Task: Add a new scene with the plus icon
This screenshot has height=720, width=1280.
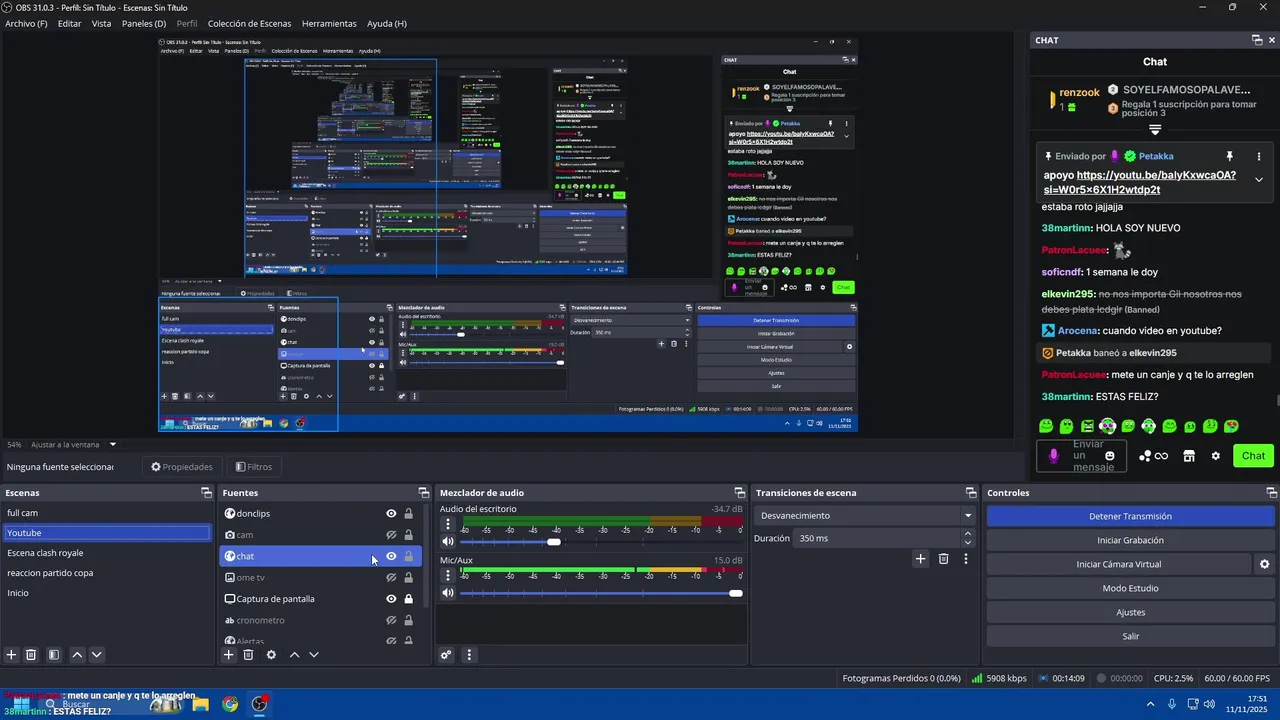Action: [x=12, y=655]
